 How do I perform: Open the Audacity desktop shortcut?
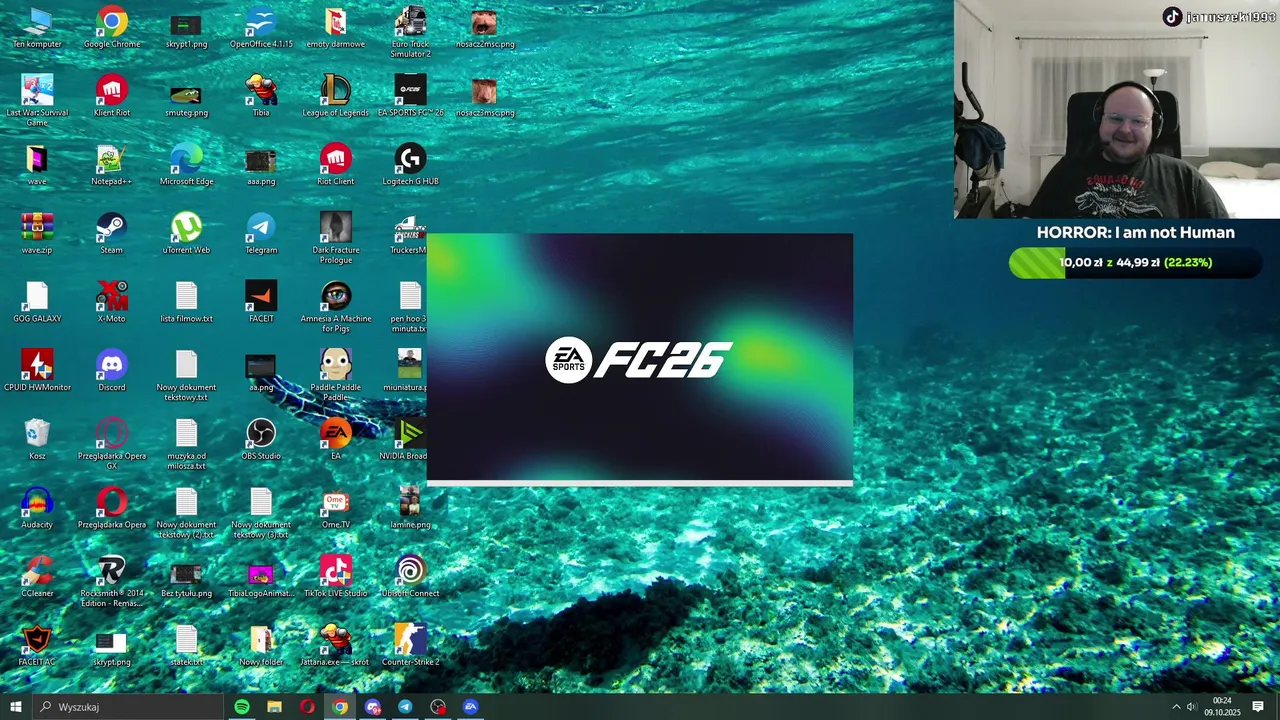click(x=37, y=508)
